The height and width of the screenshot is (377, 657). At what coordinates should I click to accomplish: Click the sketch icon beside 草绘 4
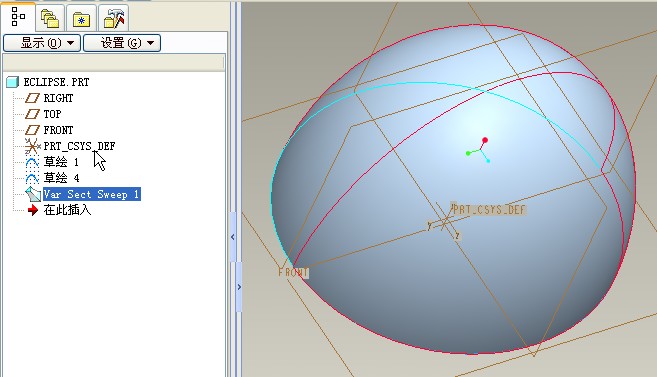(x=32, y=178)
